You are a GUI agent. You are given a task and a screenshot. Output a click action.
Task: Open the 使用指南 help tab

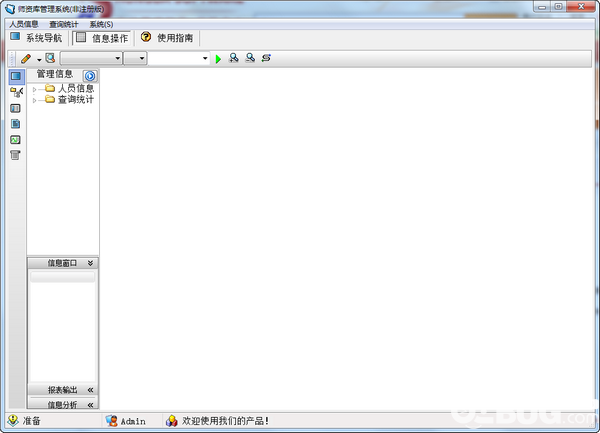coord(167,37)
